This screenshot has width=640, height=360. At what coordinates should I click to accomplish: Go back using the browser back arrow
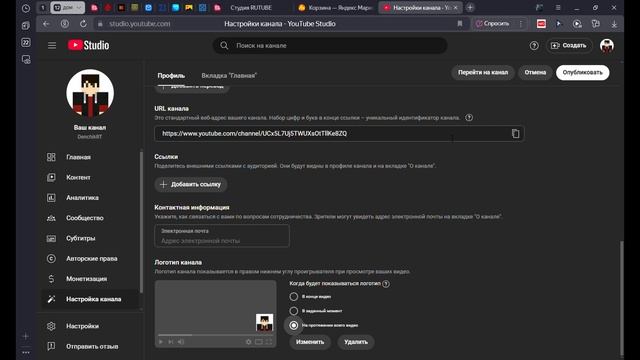pyautogui.click(x=46, y=24)
